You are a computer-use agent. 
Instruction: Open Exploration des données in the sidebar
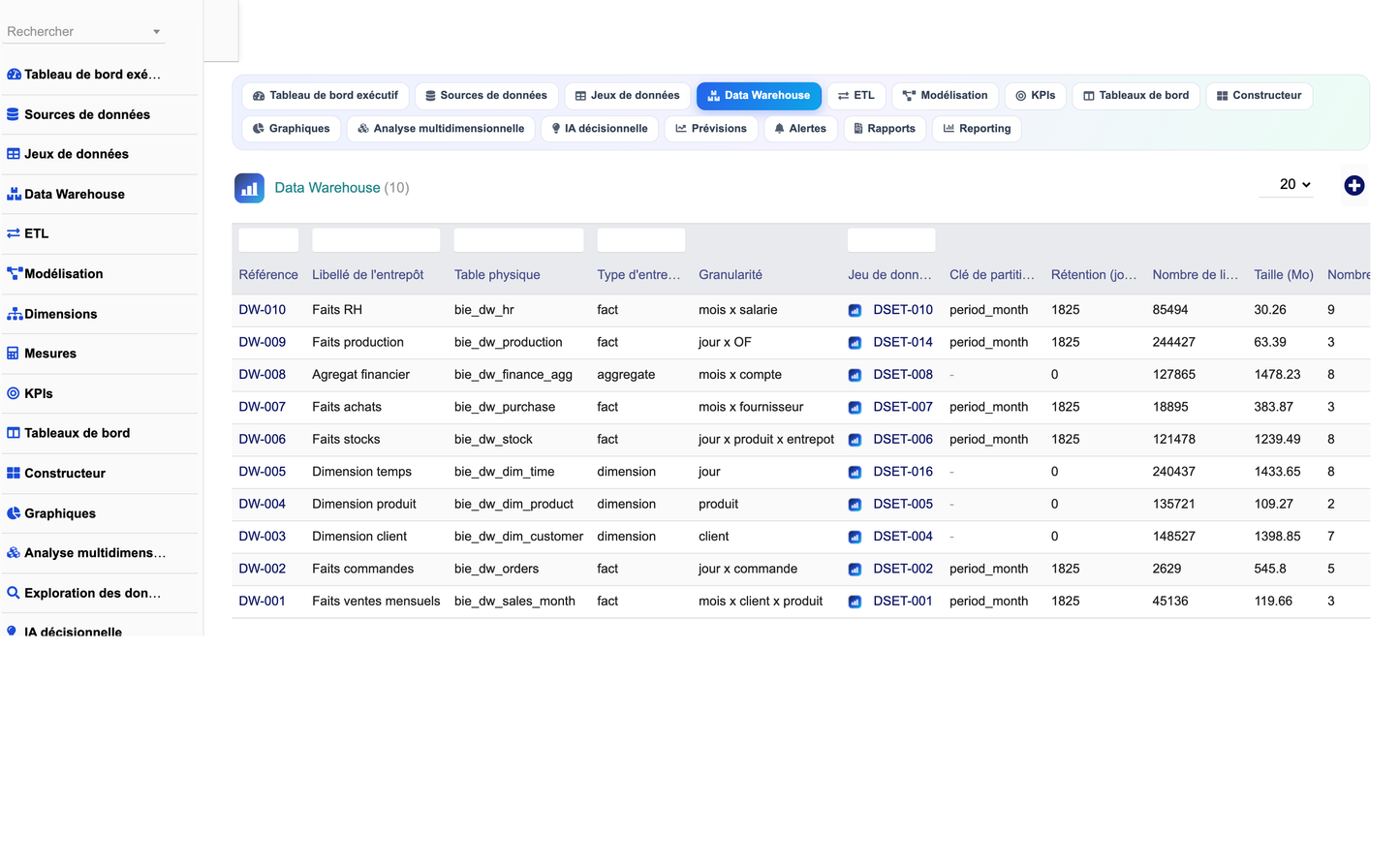coord(101,593)
